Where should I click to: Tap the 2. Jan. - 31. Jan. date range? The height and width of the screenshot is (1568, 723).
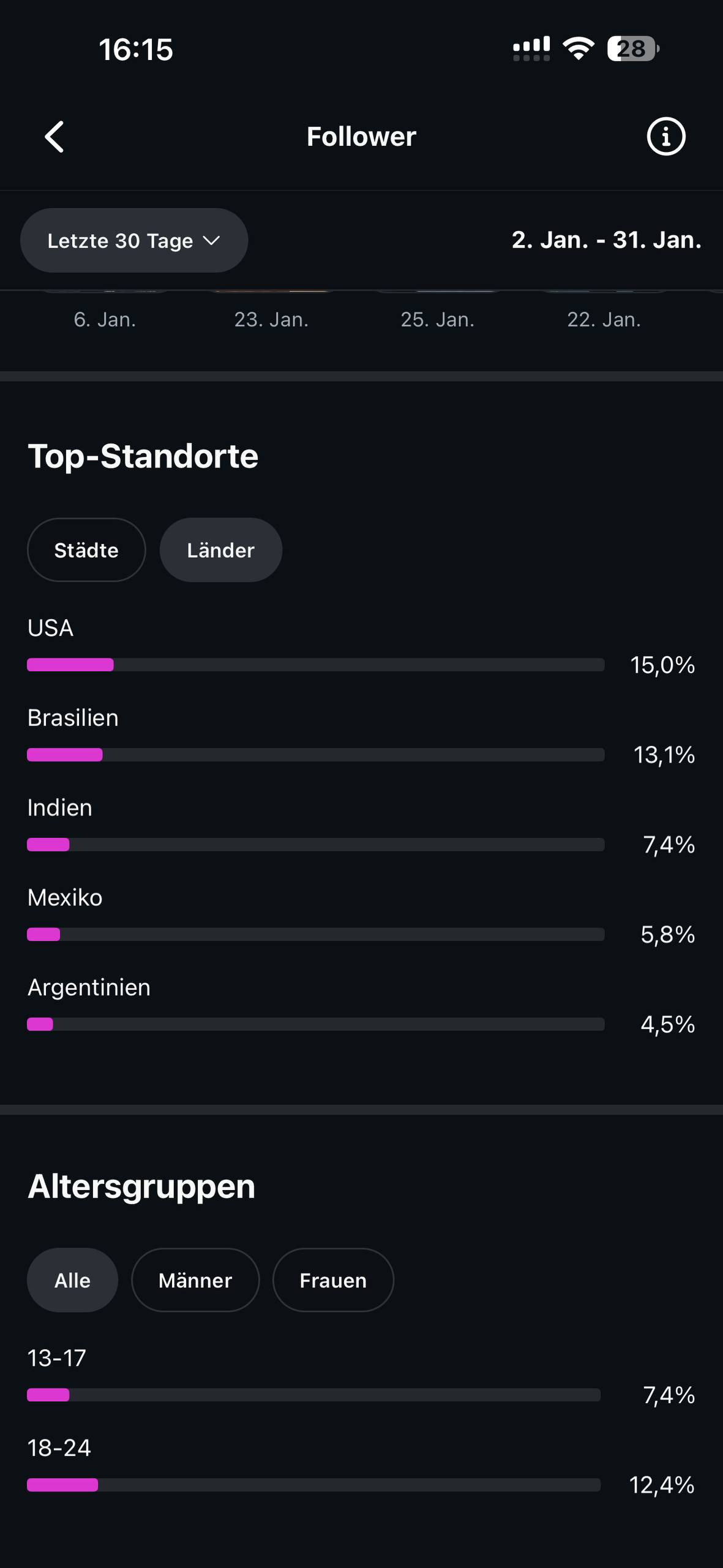[x=606, y=240]
